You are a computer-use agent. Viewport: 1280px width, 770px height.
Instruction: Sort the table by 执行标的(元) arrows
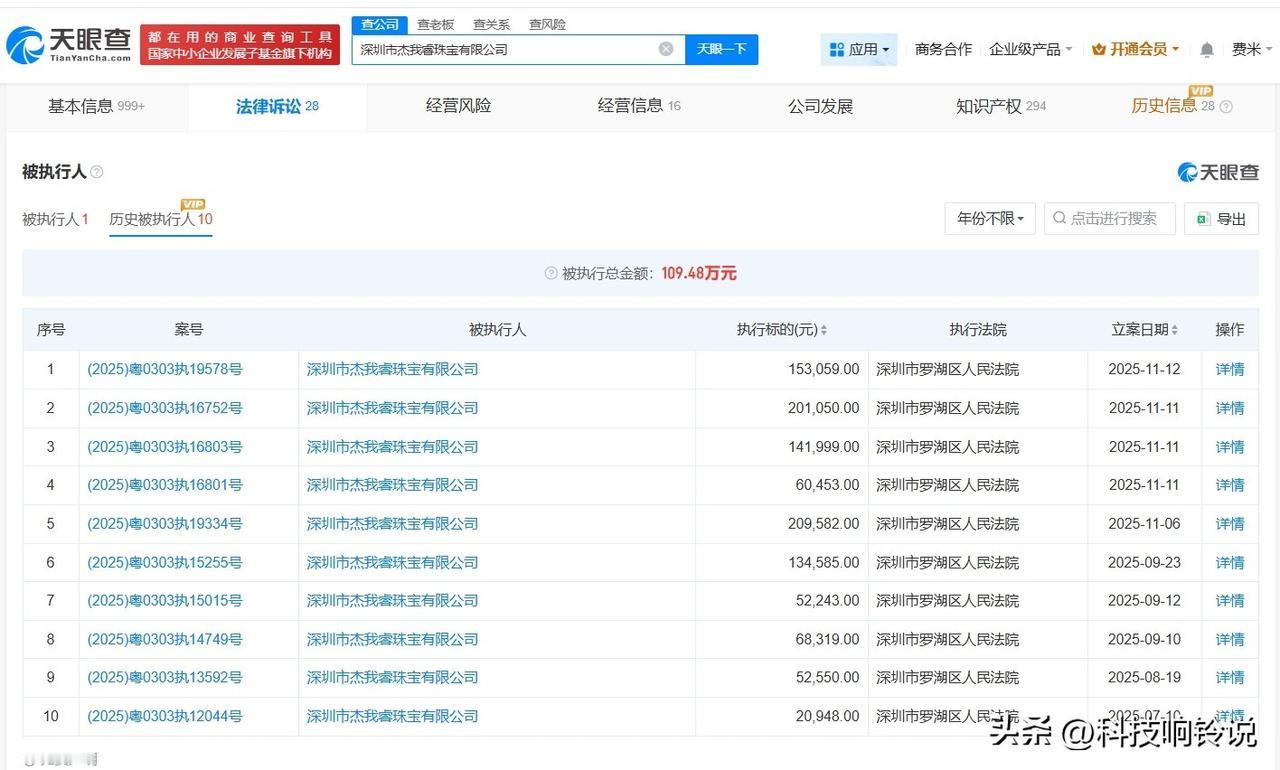(824, 330)
